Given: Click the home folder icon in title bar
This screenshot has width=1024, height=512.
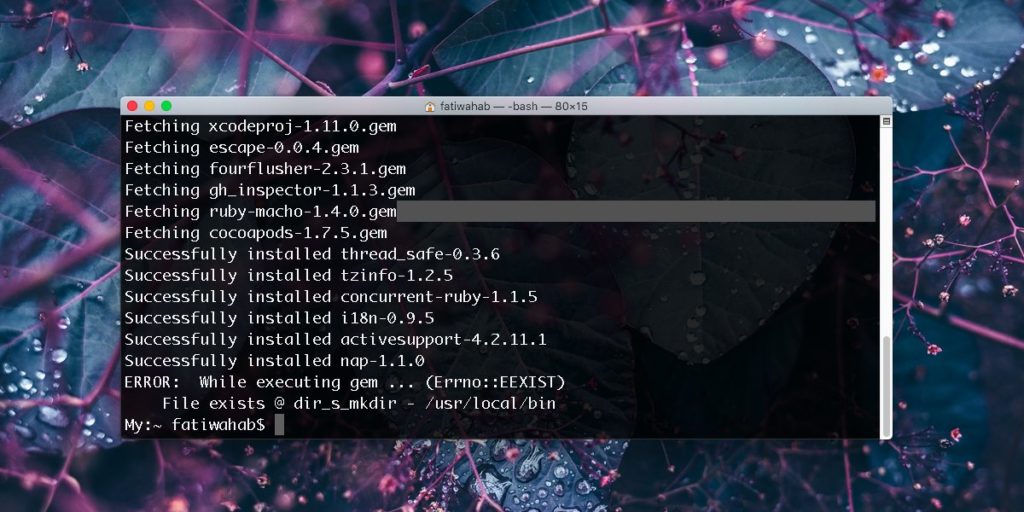Looking at the screenshot, I should (430, 106).
